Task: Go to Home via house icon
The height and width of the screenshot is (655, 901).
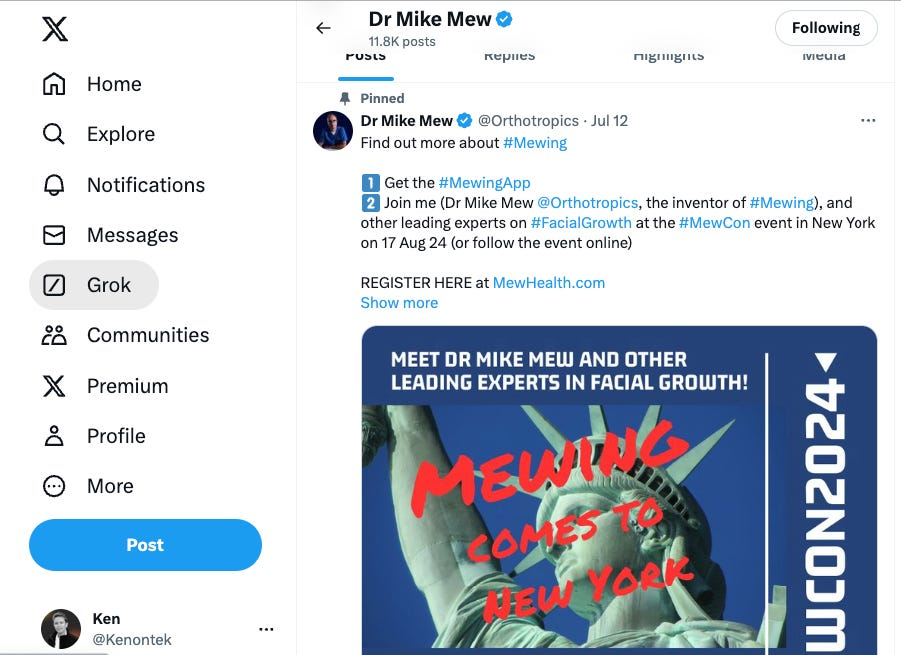Action: point(54,84)
